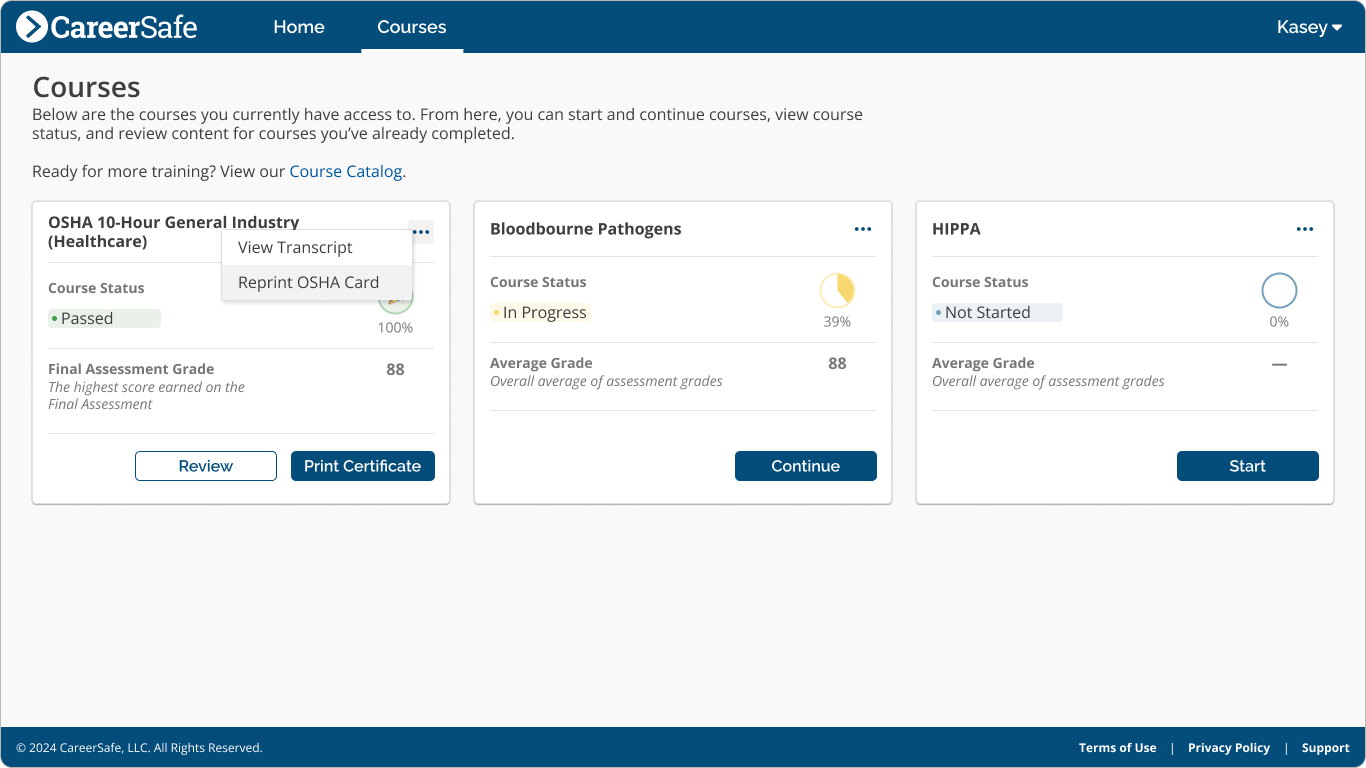Screen dimensions: 1366x768
Task: Open the three-dot menu on HIPPA card
Action: tap(1305, 229)
